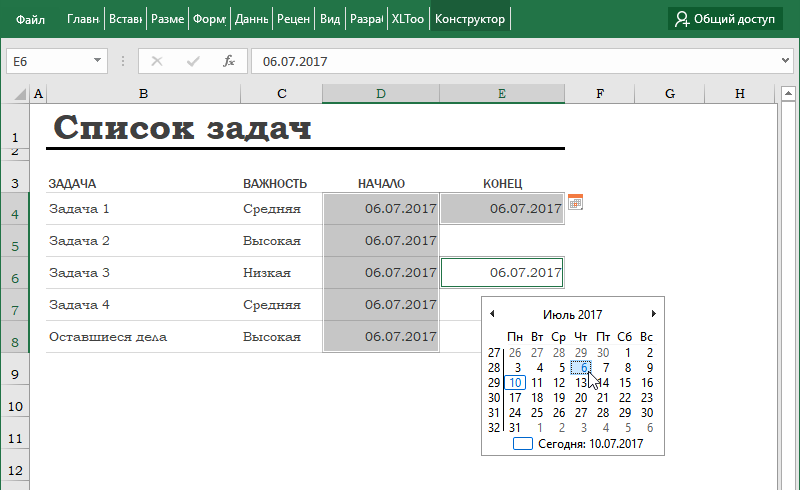Click the Общий доступ share button
The height and width of the screenshot is (490, 800).
tap(725, 19)
